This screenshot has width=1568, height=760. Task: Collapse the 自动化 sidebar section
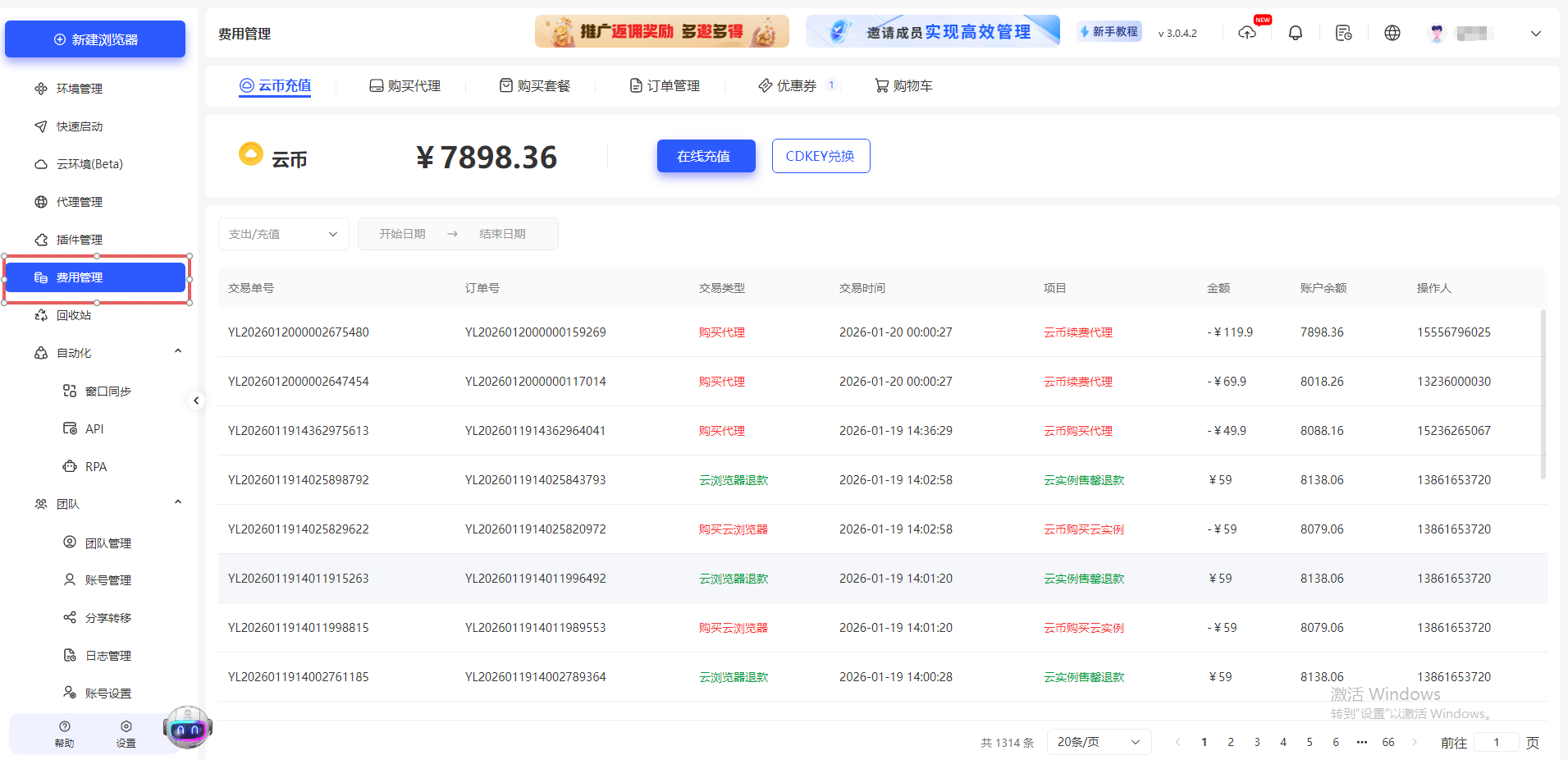177,350
